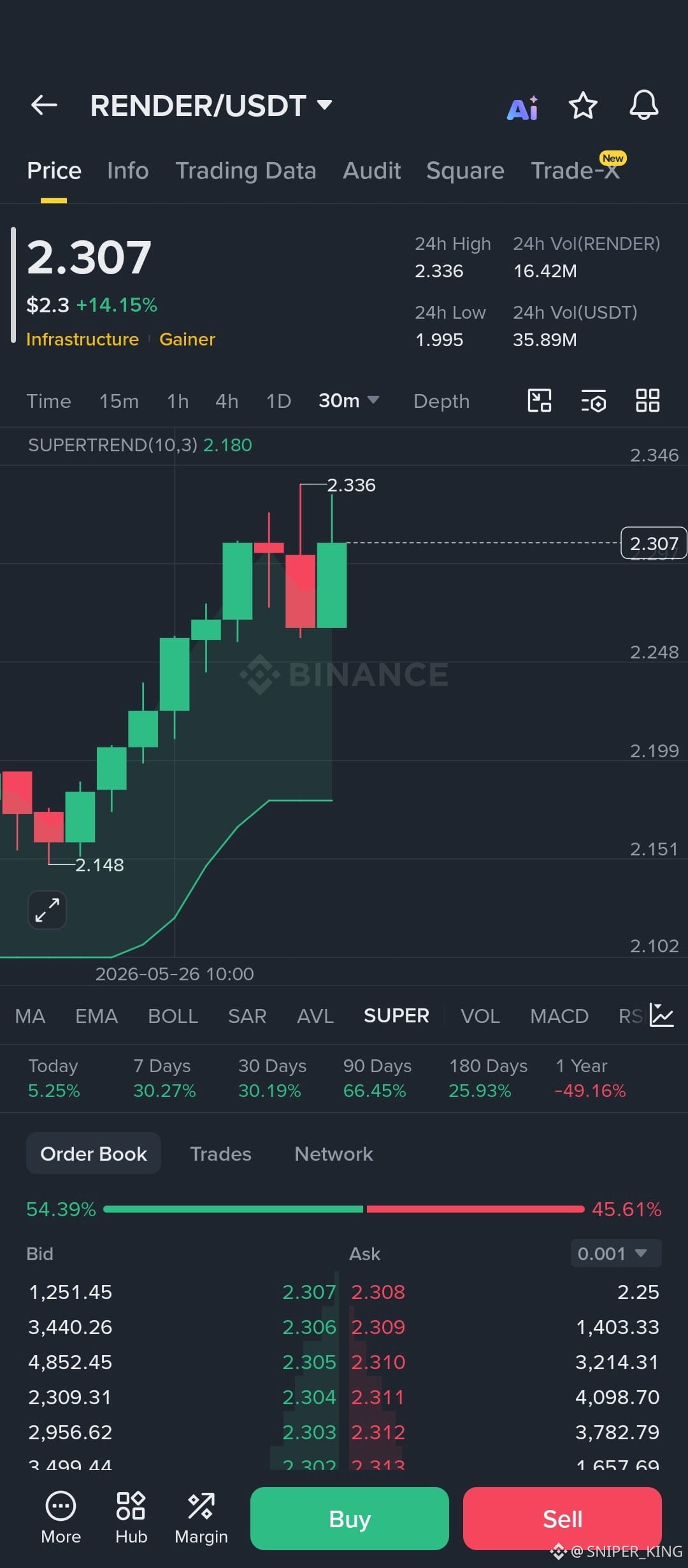Switch to the Network tab
688x1568 pixels.
(334, 1154)
